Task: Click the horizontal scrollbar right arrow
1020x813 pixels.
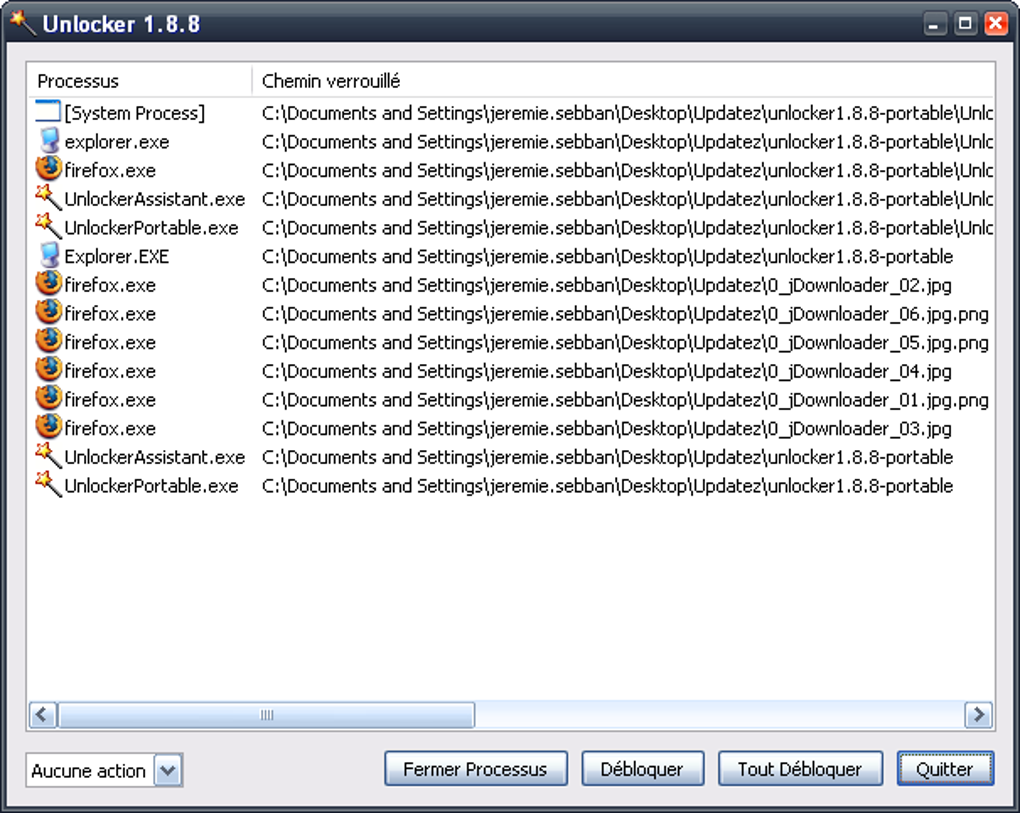Action: click(x=978, y=715)
